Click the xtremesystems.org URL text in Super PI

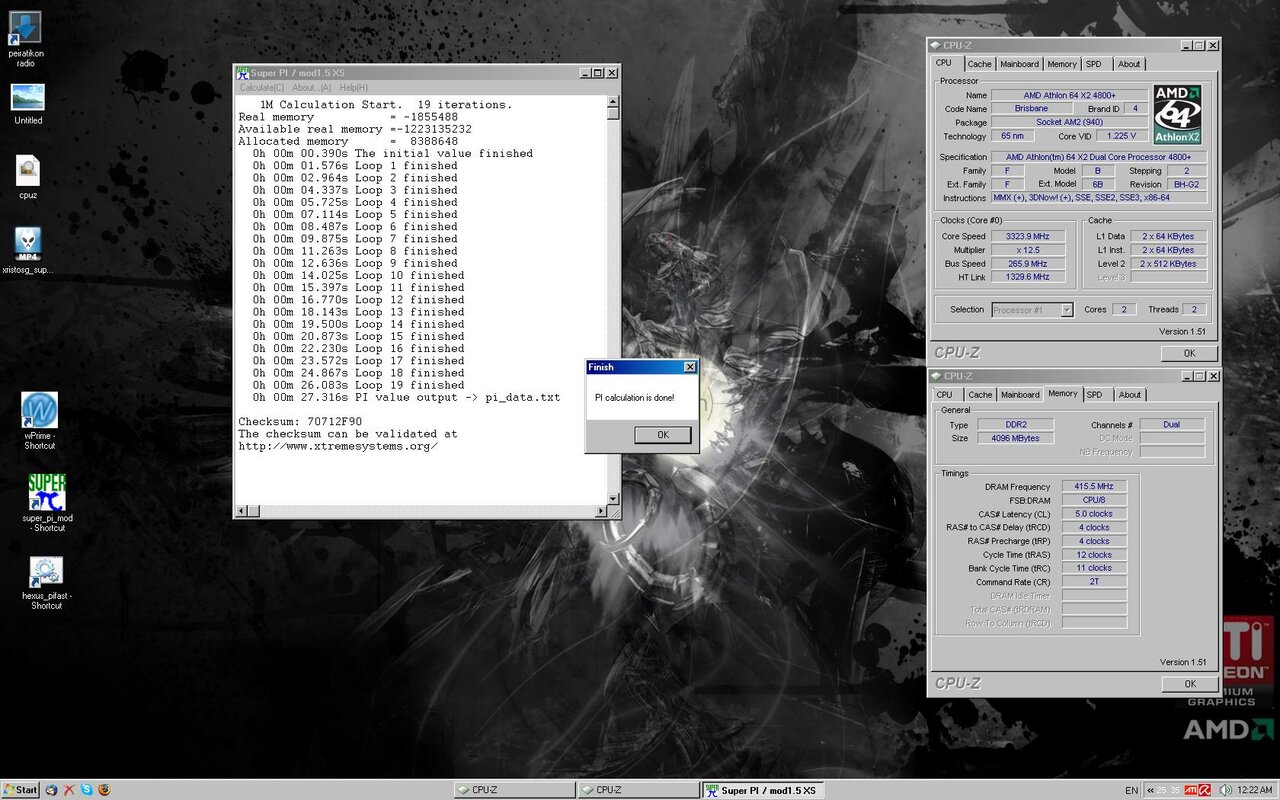point(338,446)
